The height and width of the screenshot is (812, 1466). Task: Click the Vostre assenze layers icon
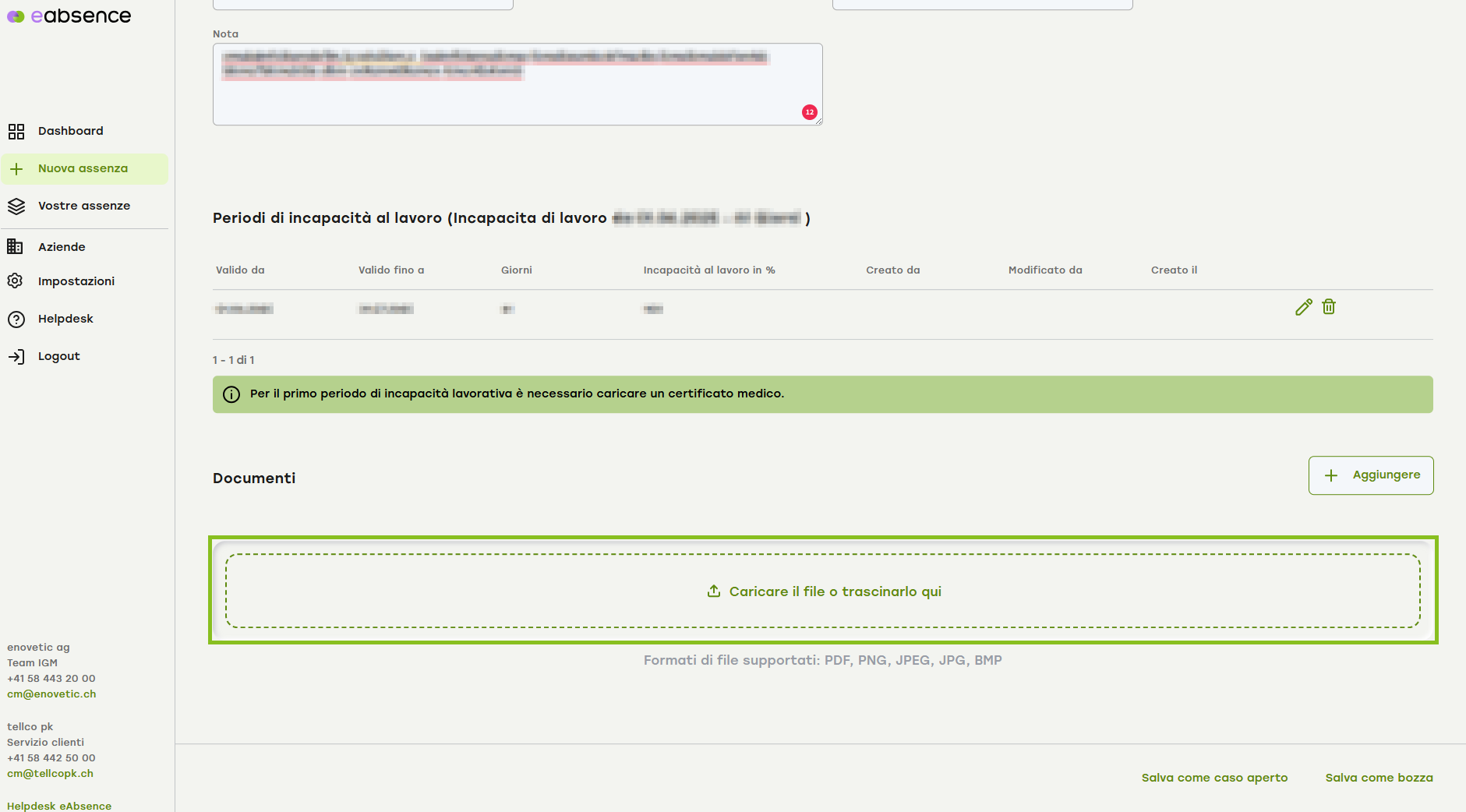click(x=16, y=206)
